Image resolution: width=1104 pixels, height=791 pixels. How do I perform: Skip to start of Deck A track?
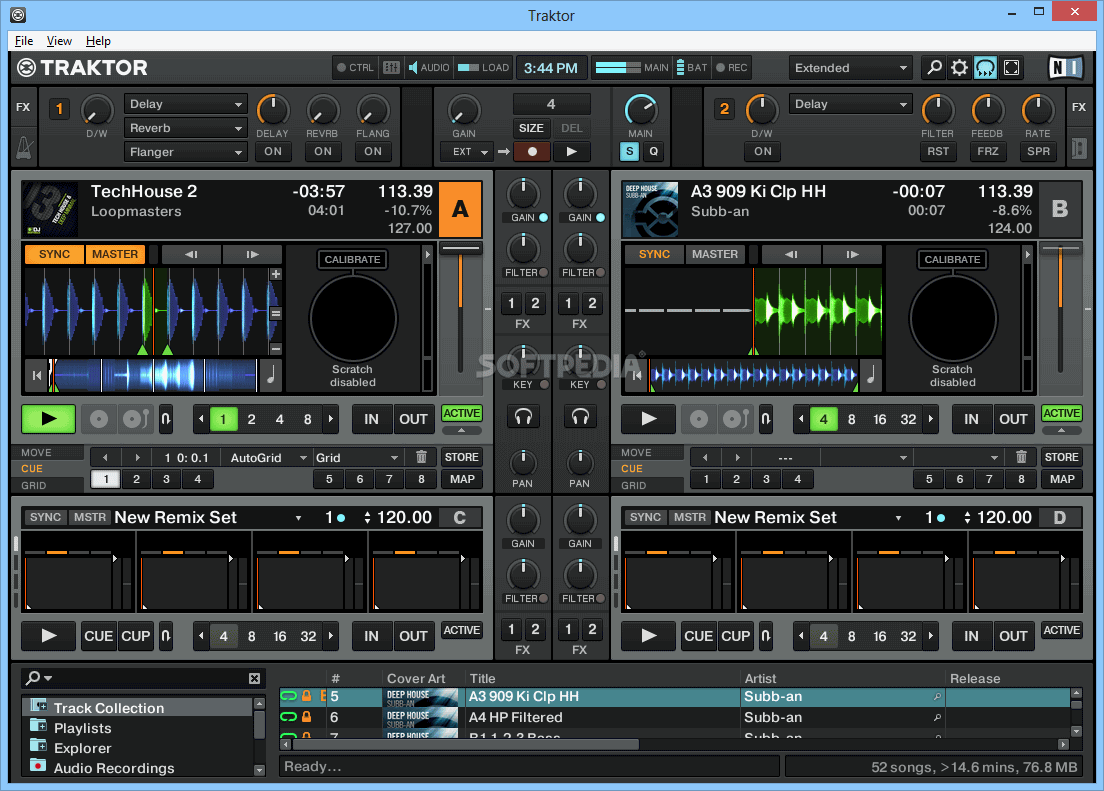tap(37, 375)
